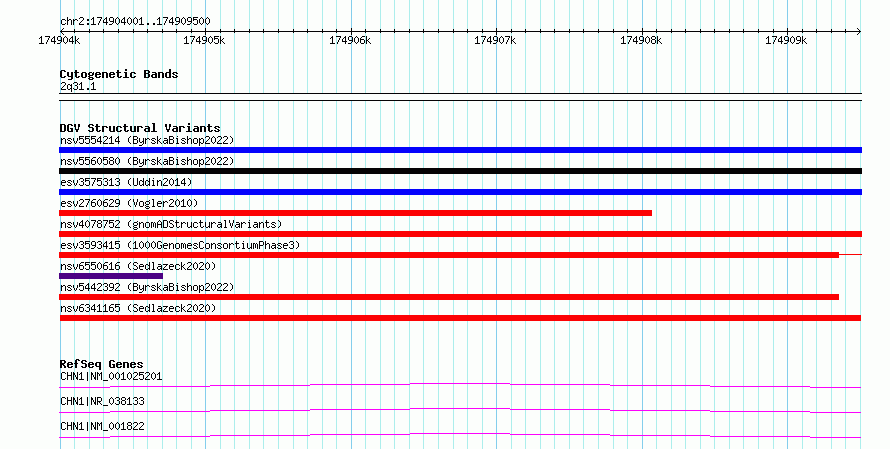Click the magenta line for CHN1|NM_001025201
Image resolution: width=890 pixels, height=449 pixels.
click(x=460, y=385)
